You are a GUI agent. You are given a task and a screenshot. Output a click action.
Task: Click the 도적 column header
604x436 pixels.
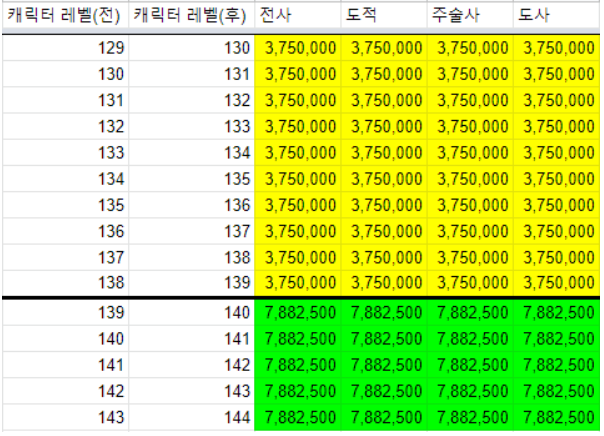[x=384, y=16]
